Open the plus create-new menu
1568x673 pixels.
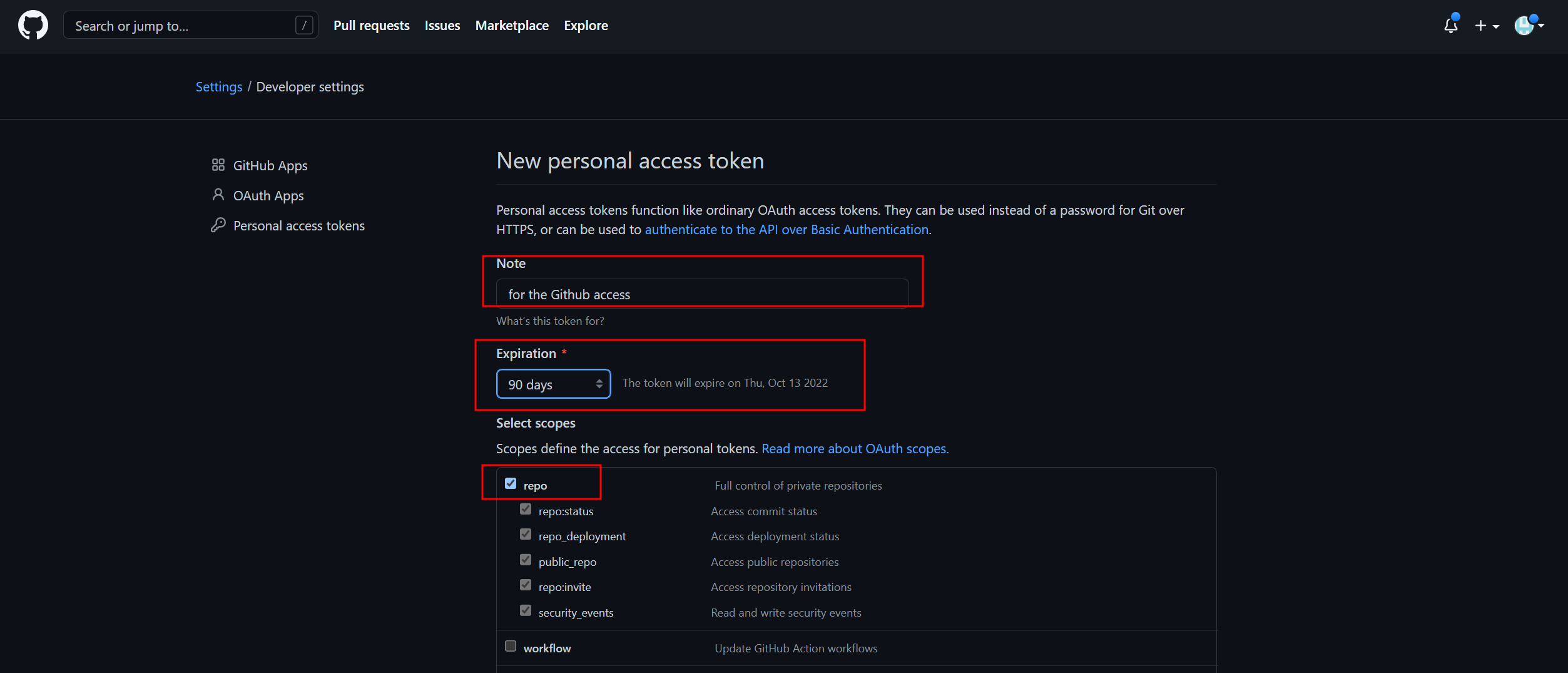pos(1487,26)
